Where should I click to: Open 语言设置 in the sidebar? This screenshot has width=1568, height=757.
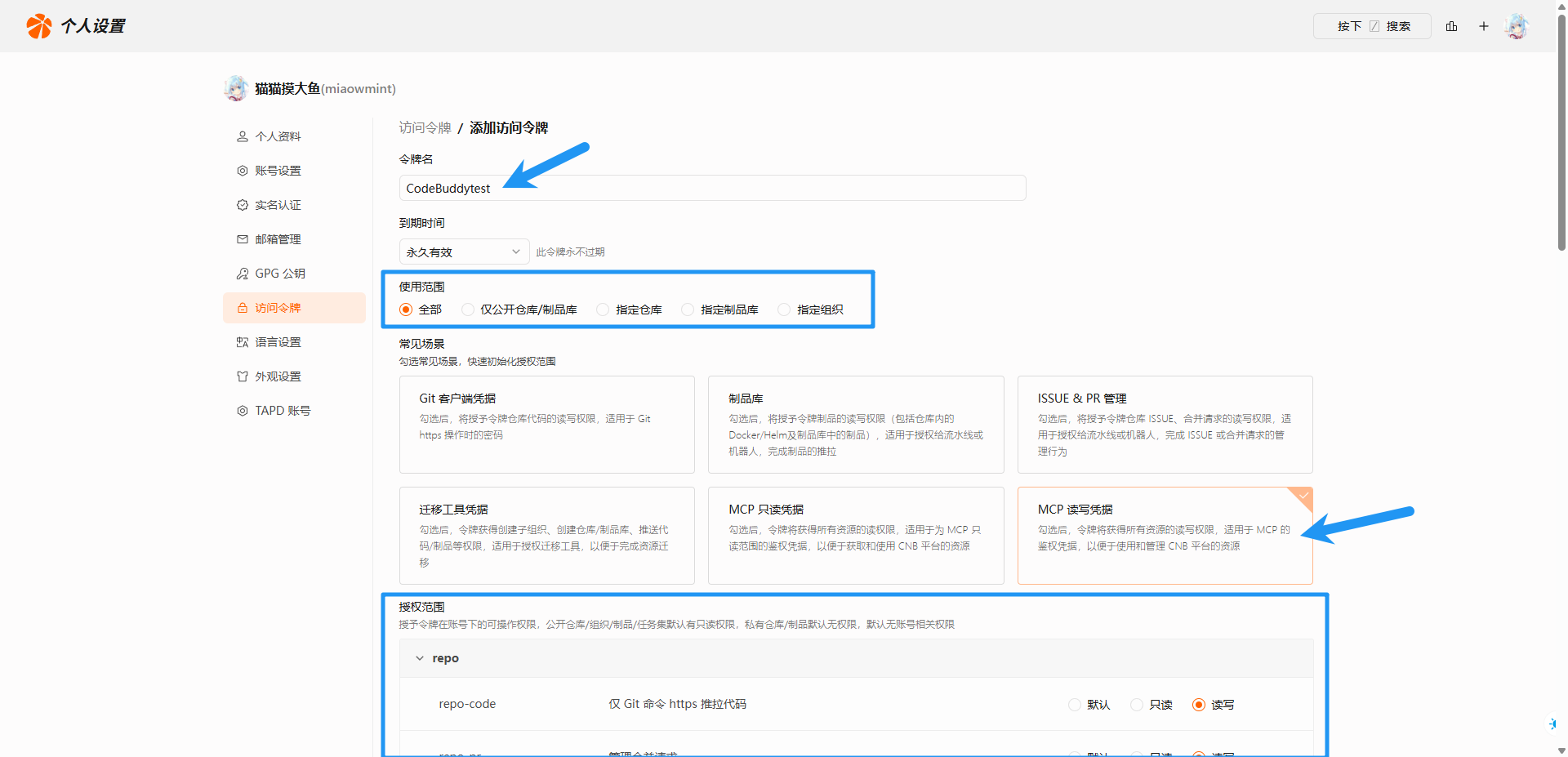[x=278, y=342]
